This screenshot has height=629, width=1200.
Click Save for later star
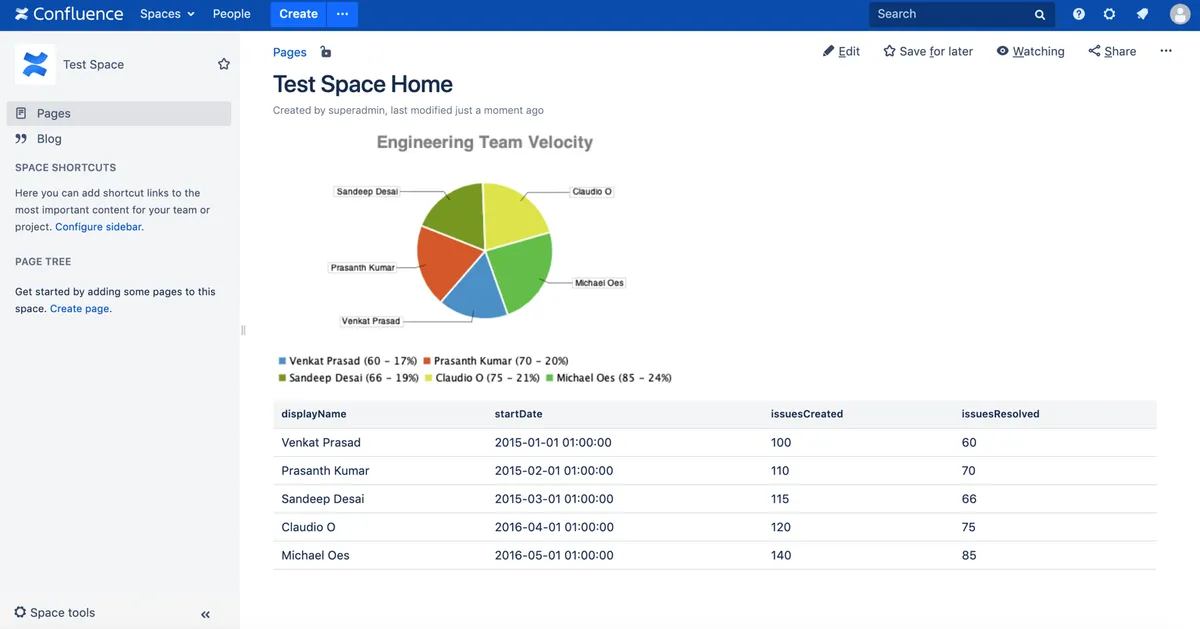coord(928,51)
